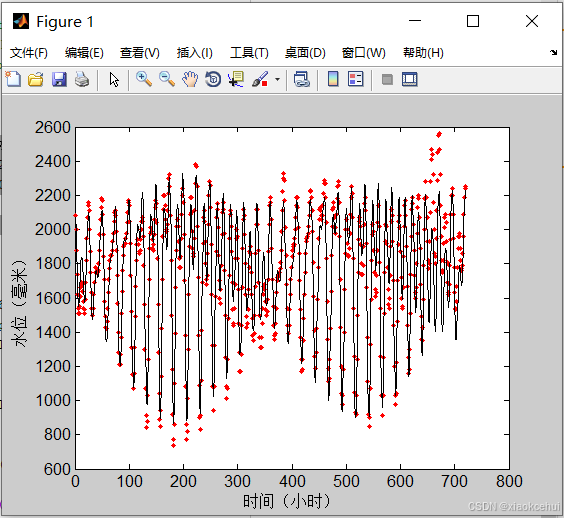Open the 工具(T) menu
The image size is (564, 518).
249,53
